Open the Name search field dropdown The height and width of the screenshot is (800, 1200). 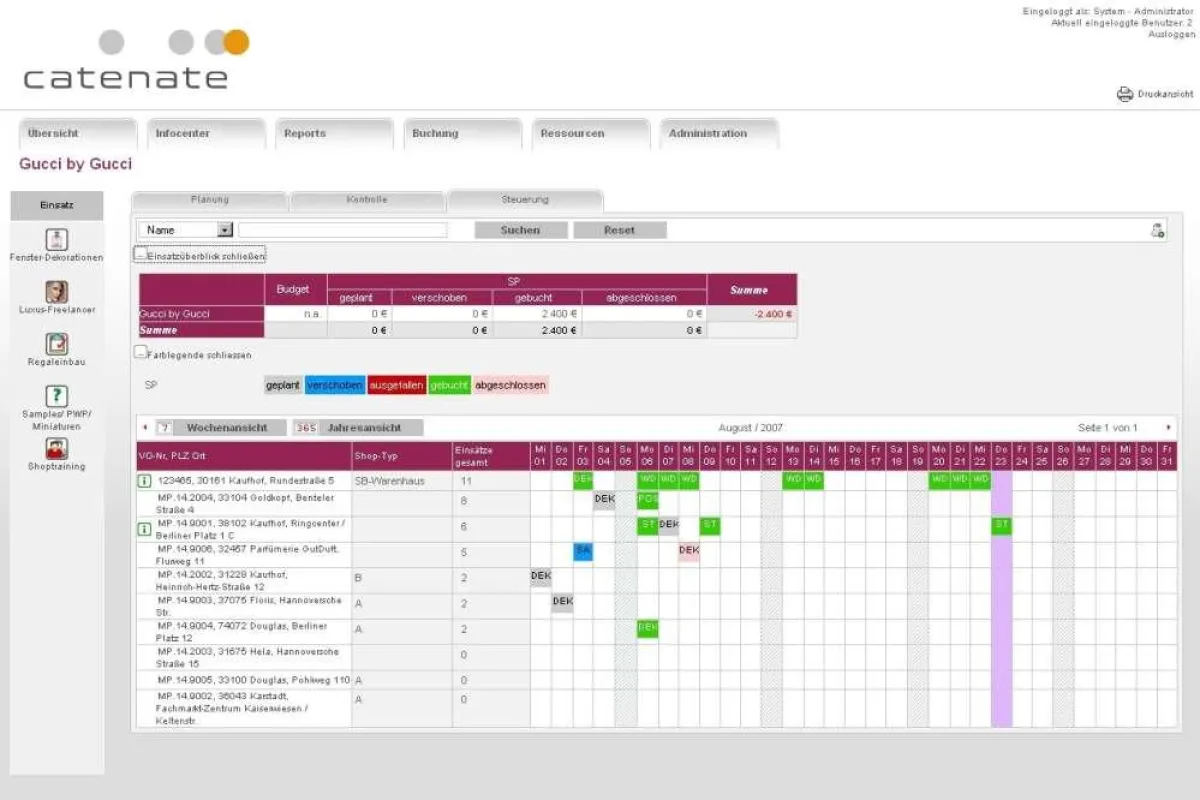pos(224,230)
